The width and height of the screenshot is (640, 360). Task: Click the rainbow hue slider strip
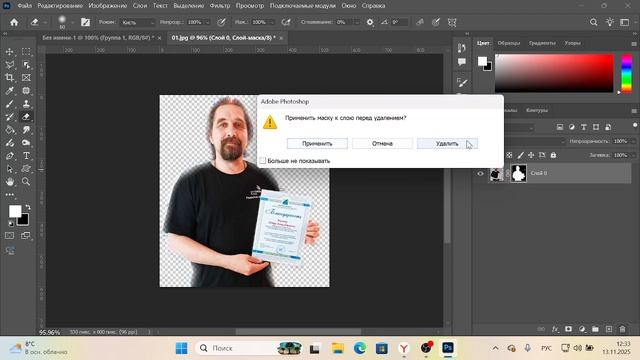(627, 73)
